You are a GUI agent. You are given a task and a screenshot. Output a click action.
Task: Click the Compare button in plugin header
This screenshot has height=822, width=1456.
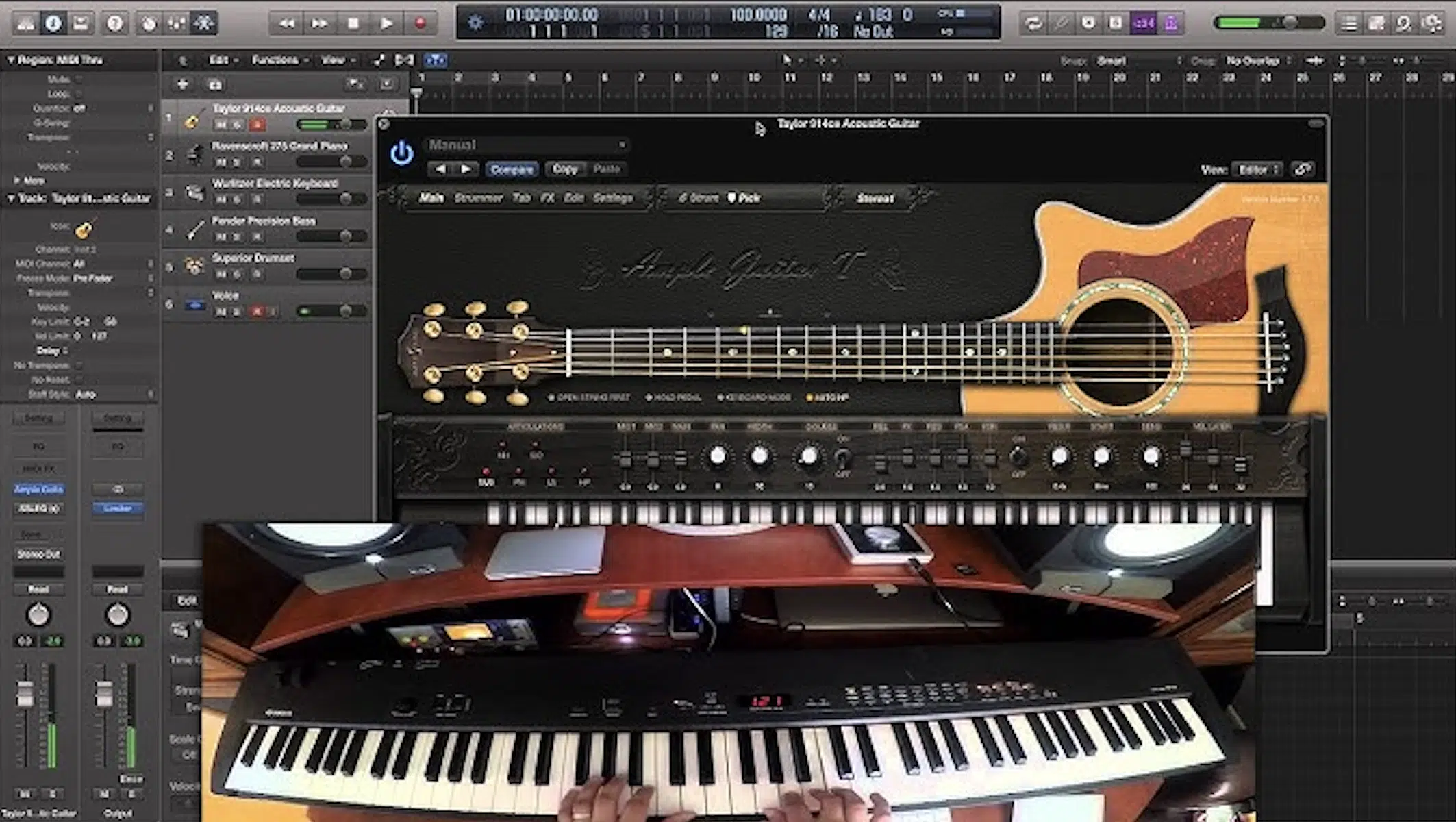tap(512, 169)
